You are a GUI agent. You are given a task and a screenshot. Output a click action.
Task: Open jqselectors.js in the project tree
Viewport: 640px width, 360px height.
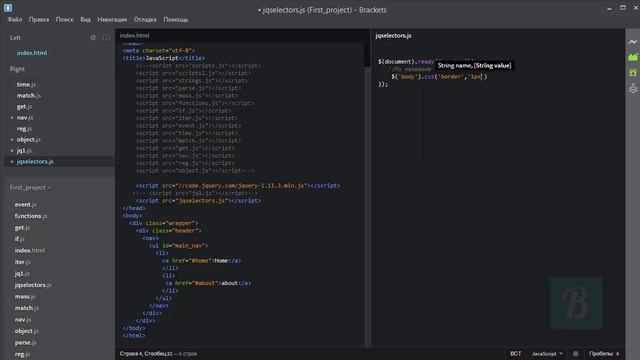33,285
